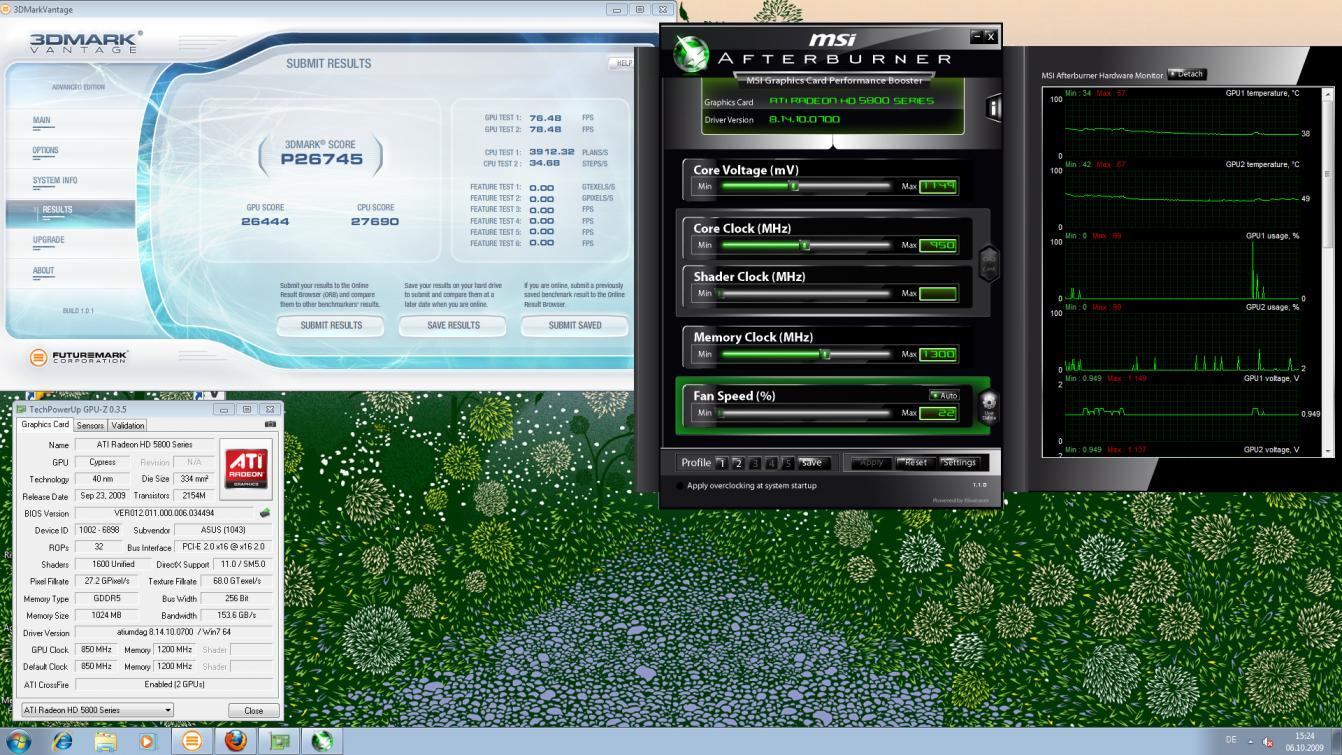Click the Memory Clock value field 1300
The image size is (1342, 755).
point(938,354)
